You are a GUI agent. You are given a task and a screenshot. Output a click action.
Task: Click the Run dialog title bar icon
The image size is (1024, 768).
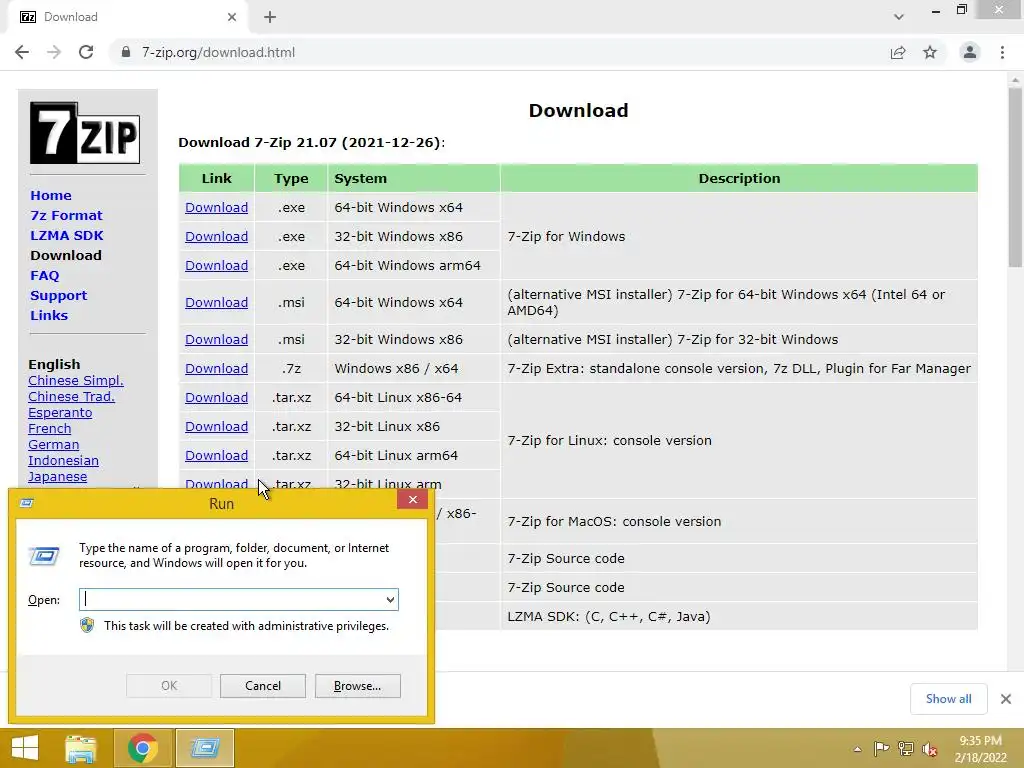(27, 503)
